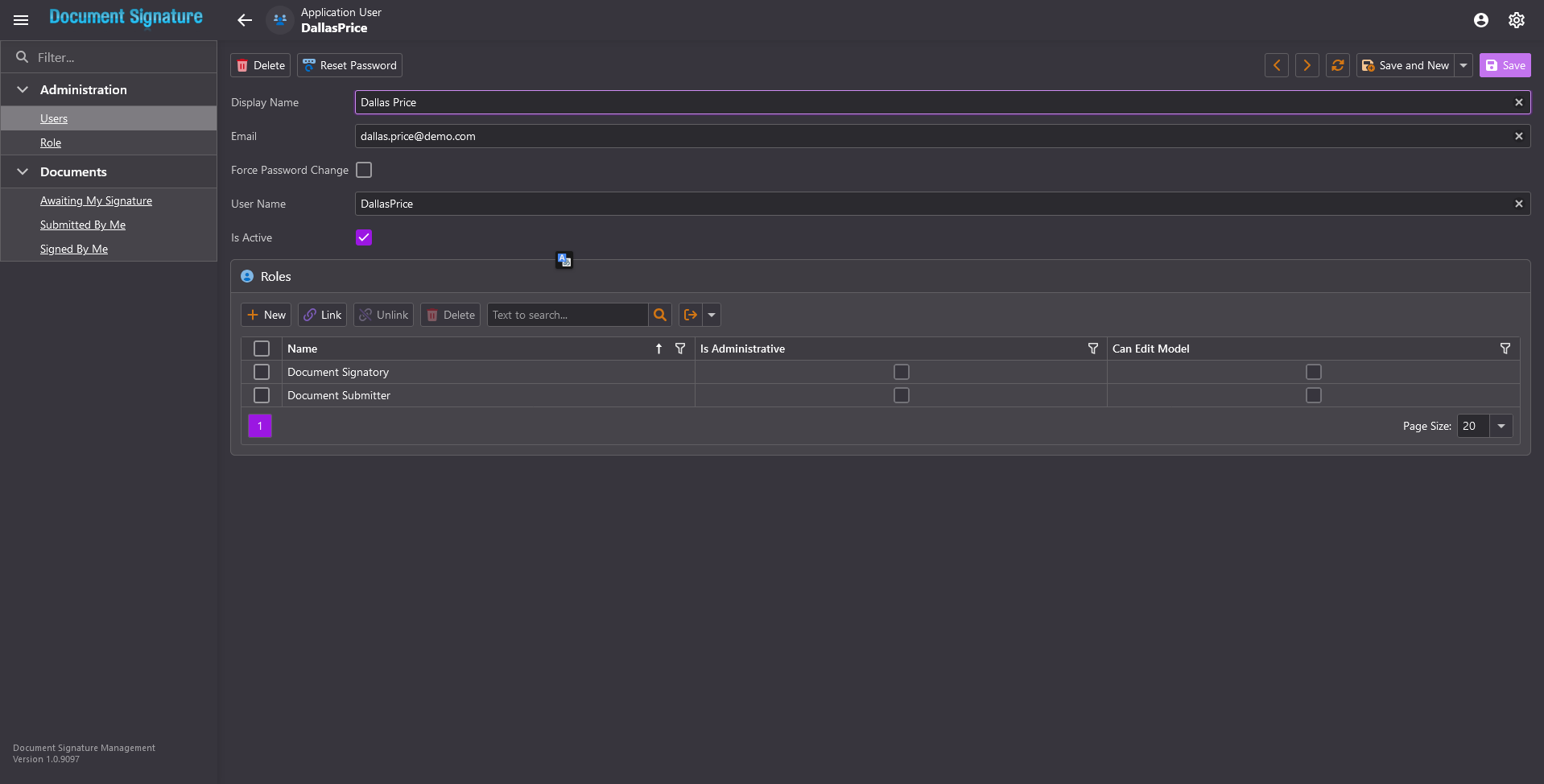Click the refresh icon in toolbar
Viewport: 1544px width, 784px height.
pos(1337,65)
